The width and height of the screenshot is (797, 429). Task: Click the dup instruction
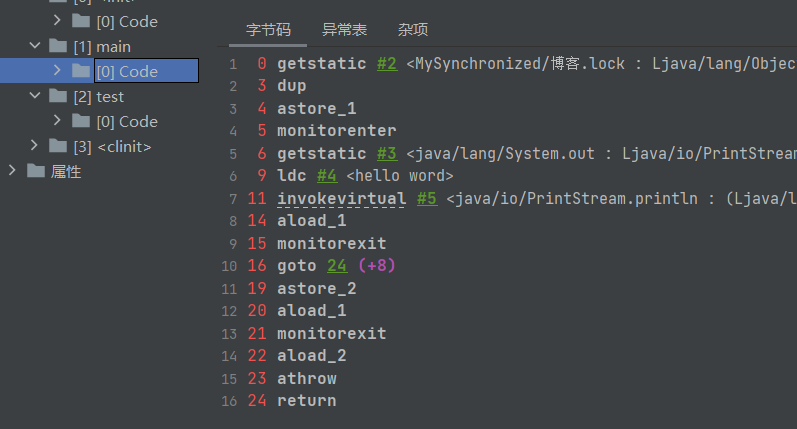(x=292, y=86)
